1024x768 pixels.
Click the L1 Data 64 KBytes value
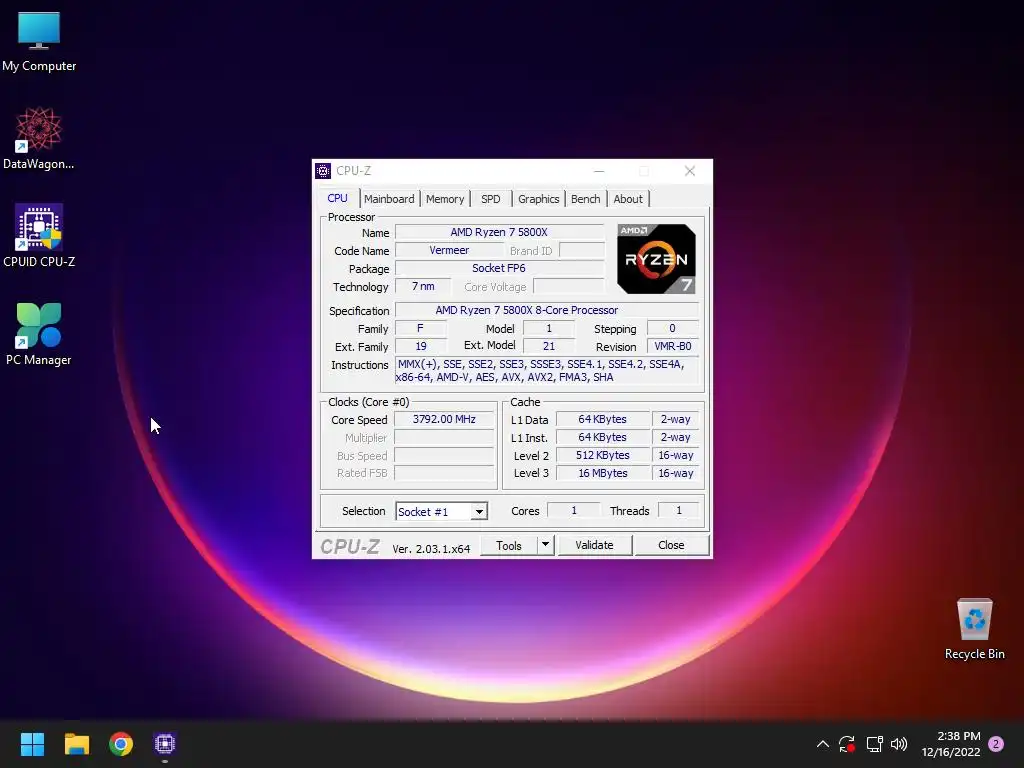(603, 419)
